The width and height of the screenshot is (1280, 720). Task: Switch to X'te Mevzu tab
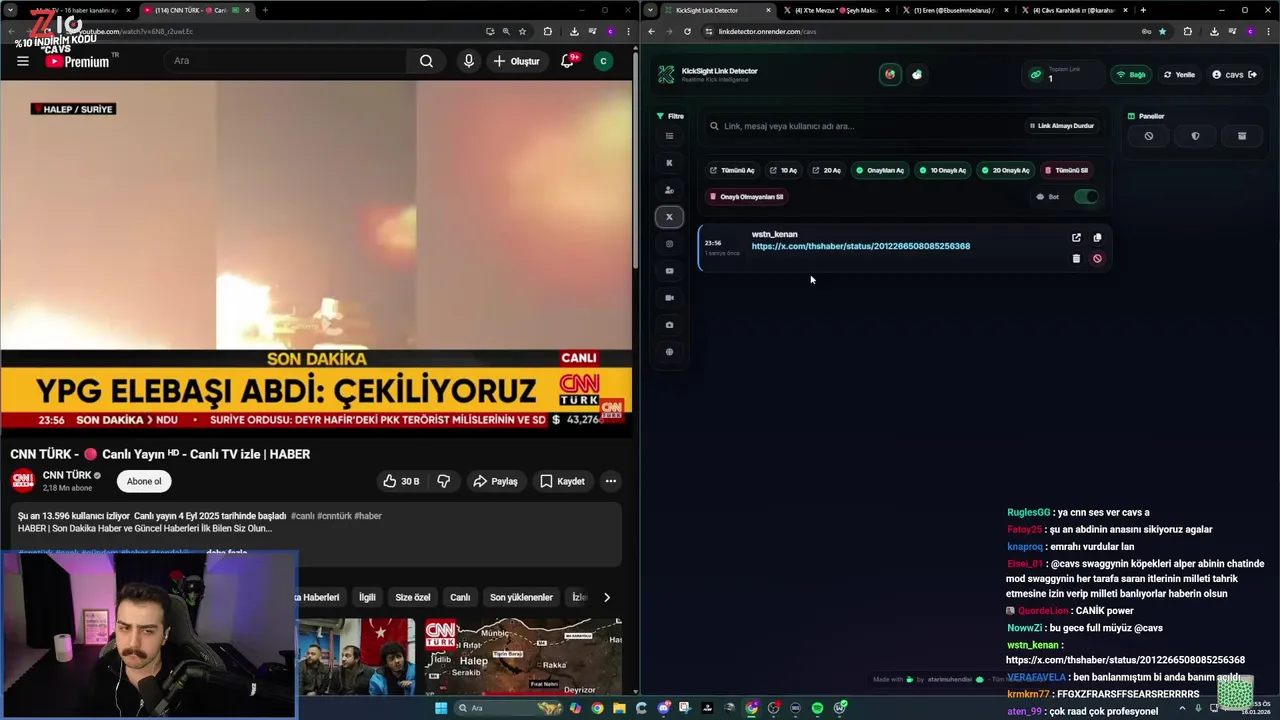pyautogui.click(x=837, y=10)
